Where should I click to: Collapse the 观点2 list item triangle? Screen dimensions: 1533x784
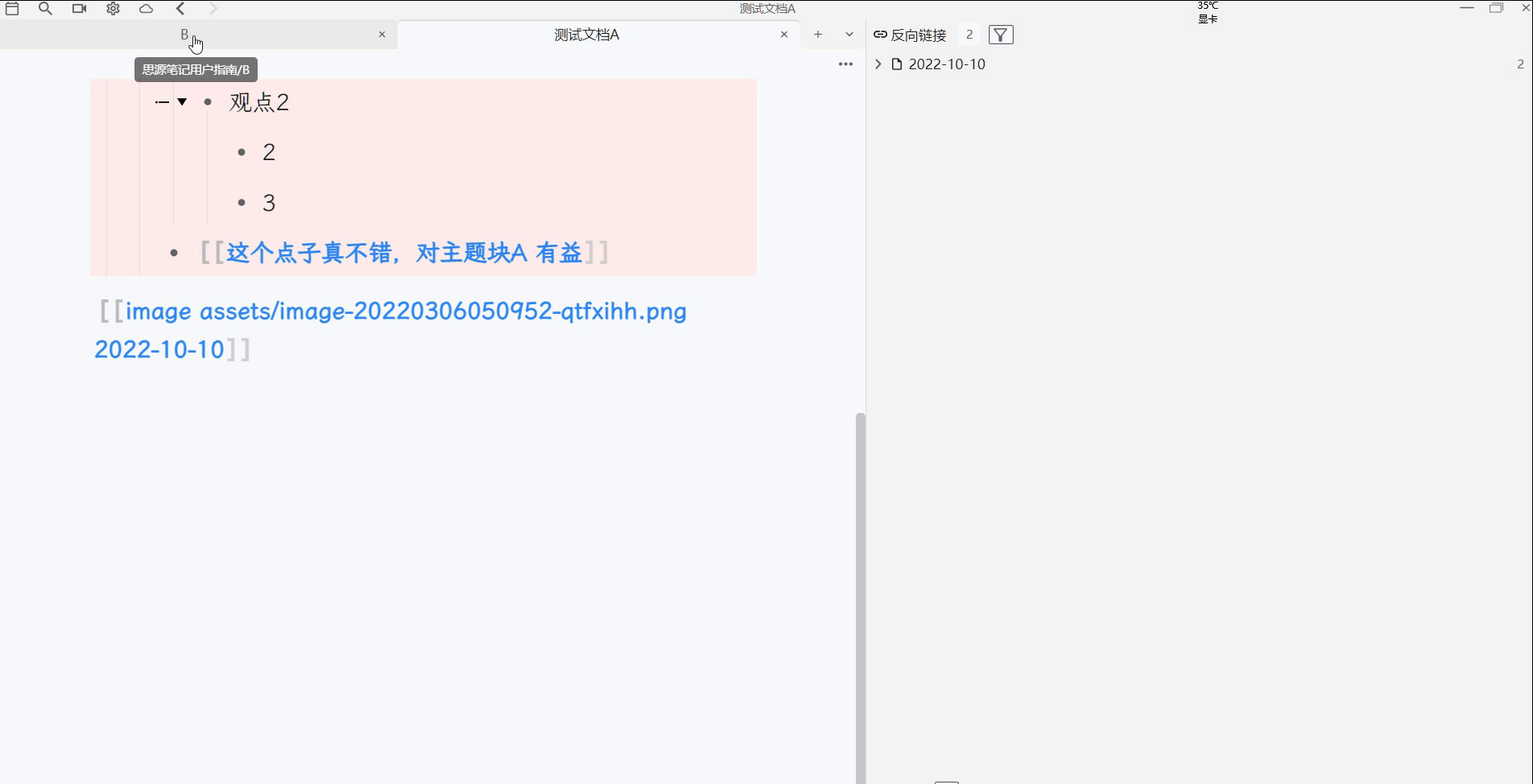[x=182, y=102]
